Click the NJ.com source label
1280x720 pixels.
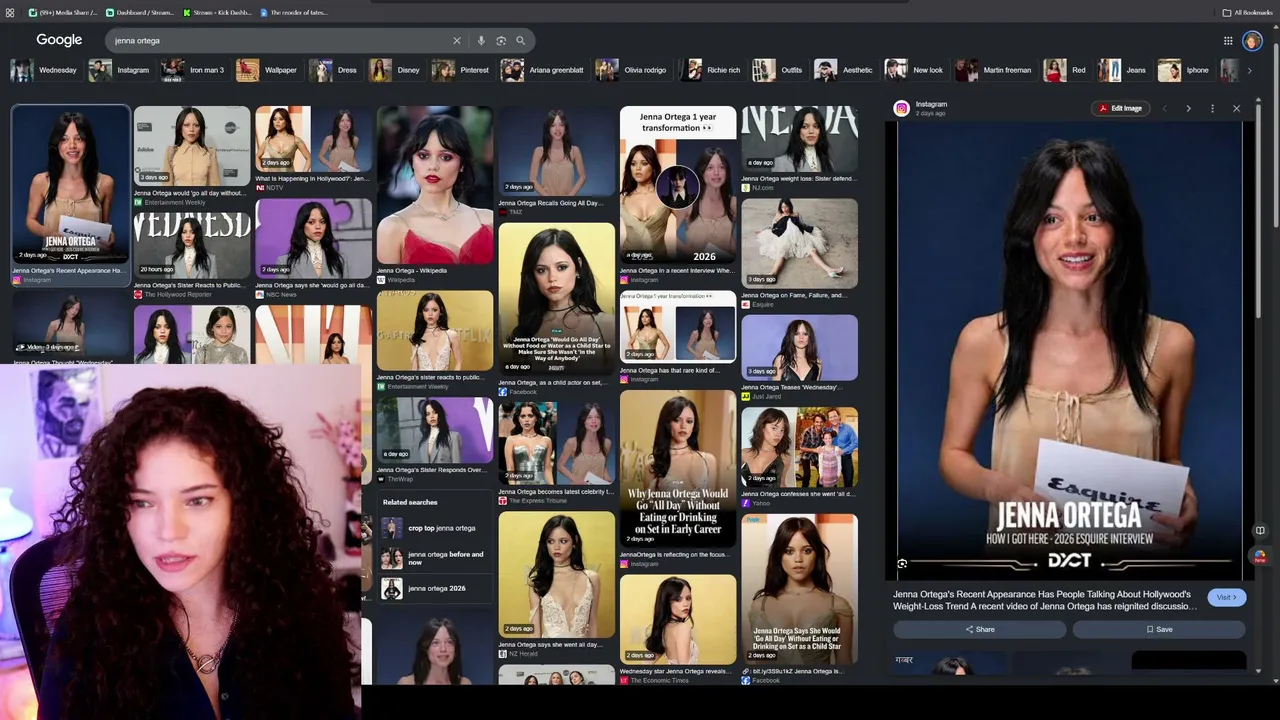(x=762, y=187)
